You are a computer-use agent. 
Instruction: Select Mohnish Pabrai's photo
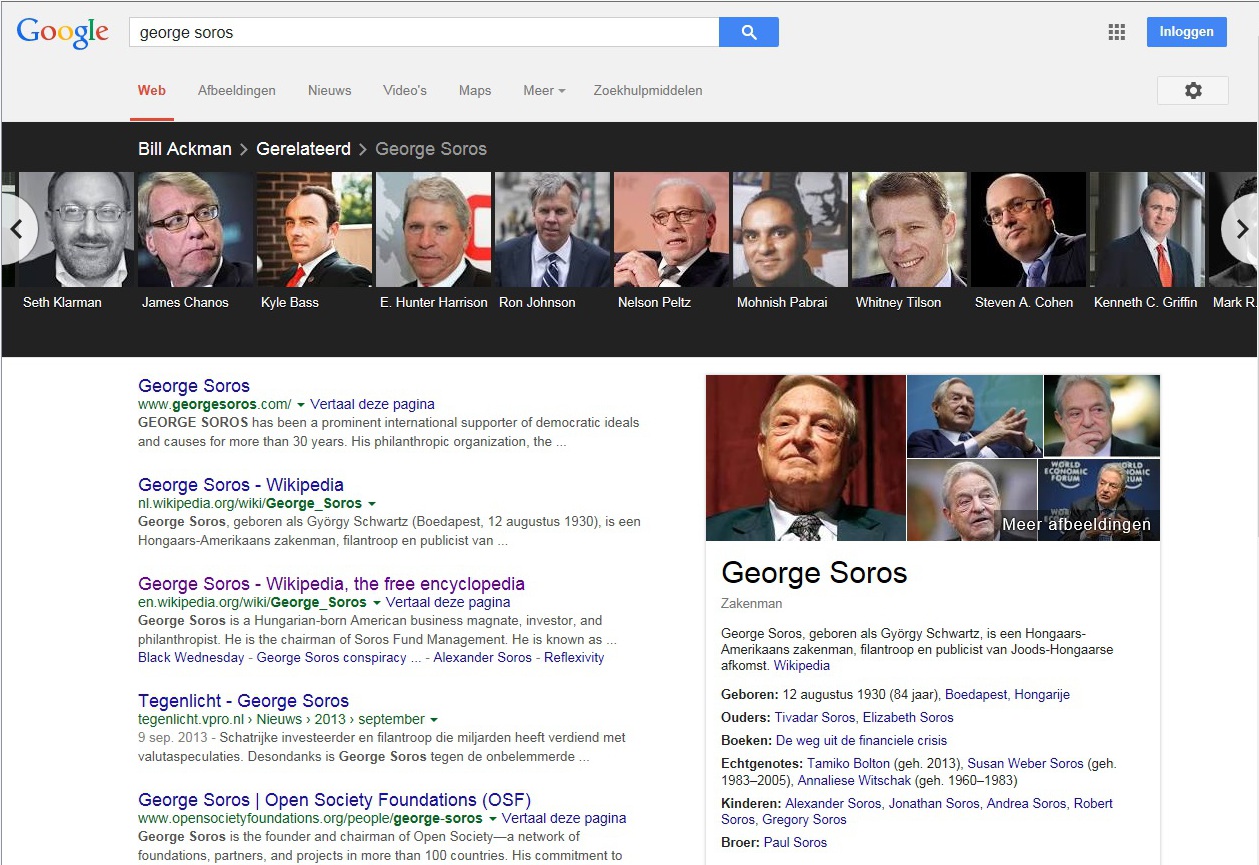(x=790, y=229)
